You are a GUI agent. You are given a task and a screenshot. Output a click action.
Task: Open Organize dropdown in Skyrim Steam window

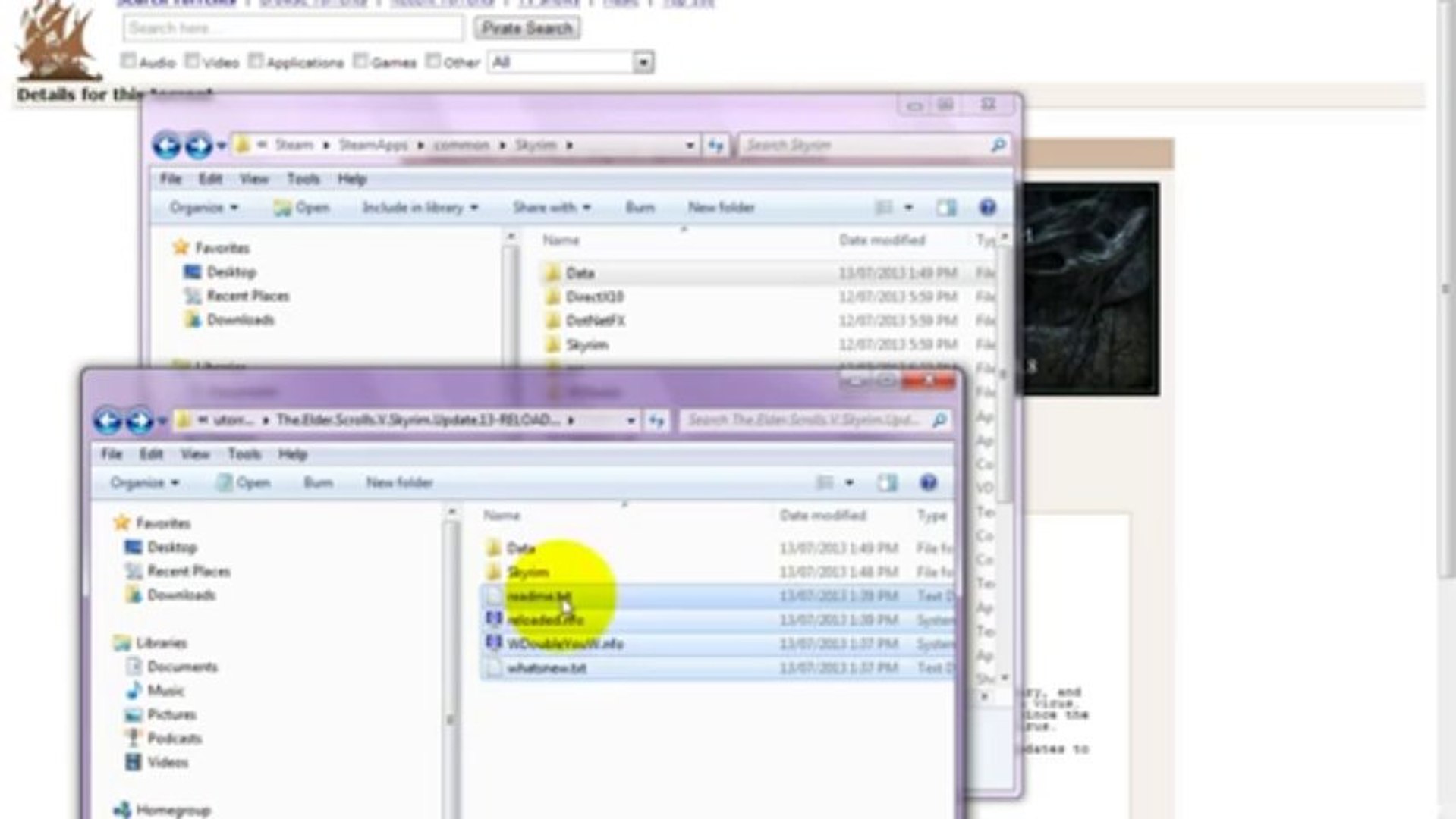pos(203,207)
